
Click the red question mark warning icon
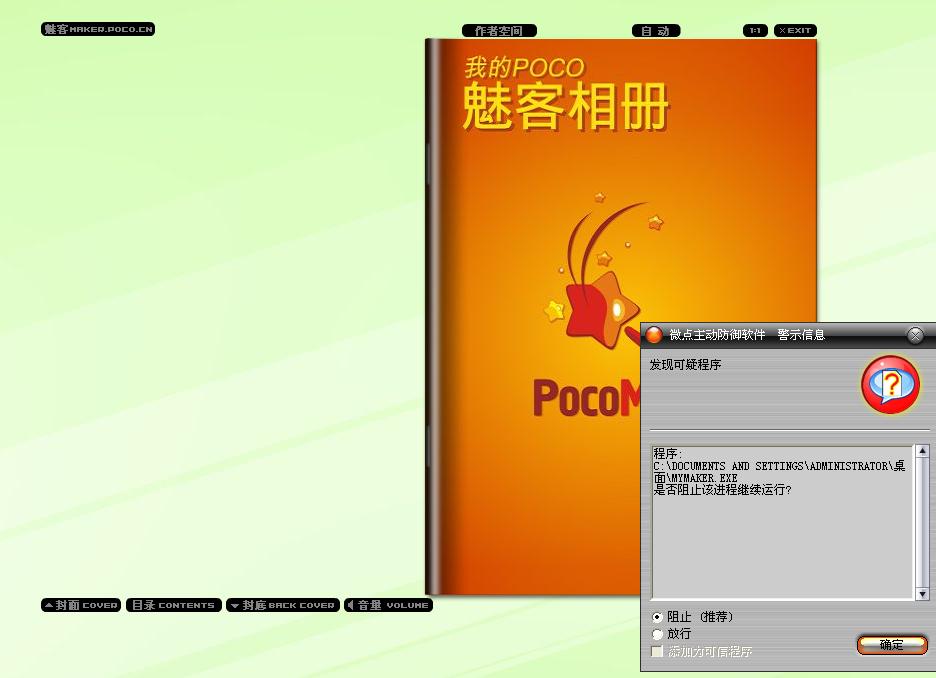[890, 385]
